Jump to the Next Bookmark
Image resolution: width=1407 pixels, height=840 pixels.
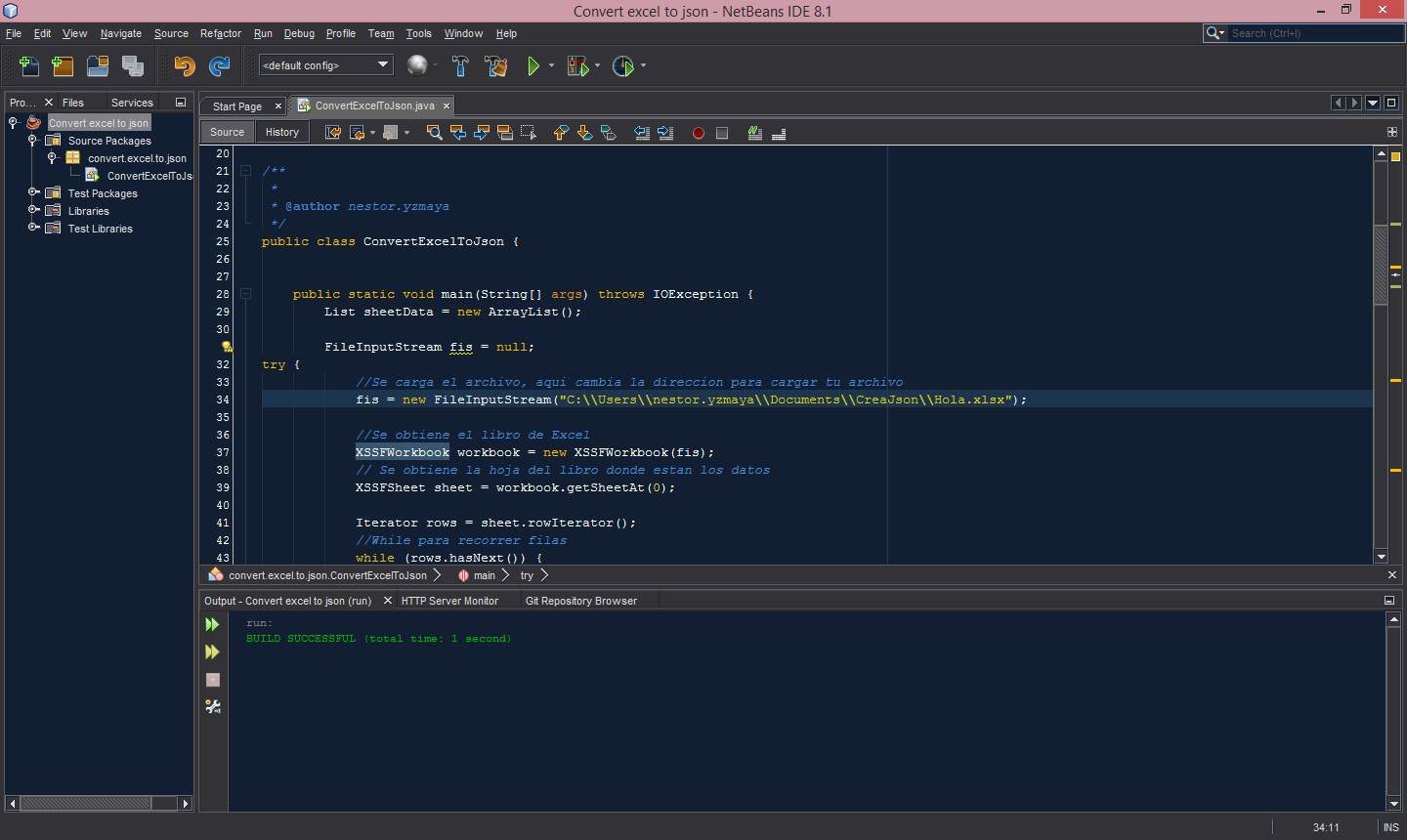tap(584, 133)
